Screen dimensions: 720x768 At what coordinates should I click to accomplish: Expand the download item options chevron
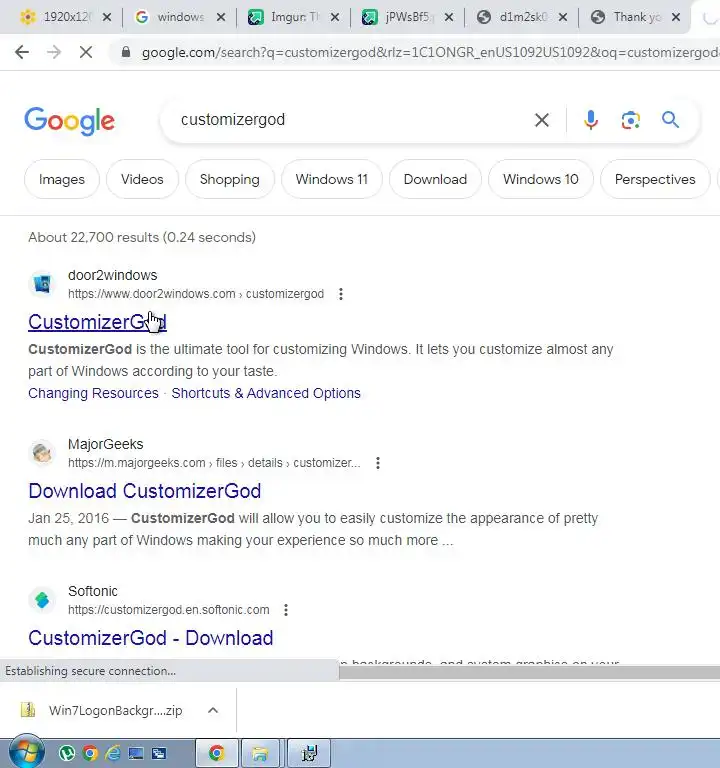(213, 710)
